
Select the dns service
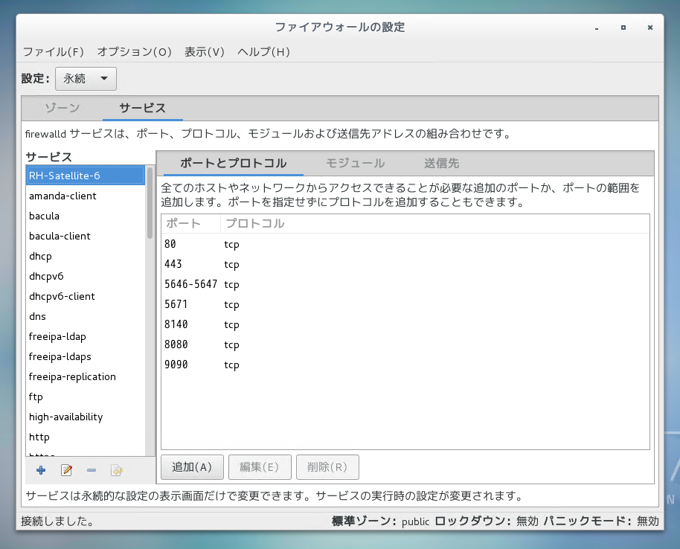pos(85,317)
